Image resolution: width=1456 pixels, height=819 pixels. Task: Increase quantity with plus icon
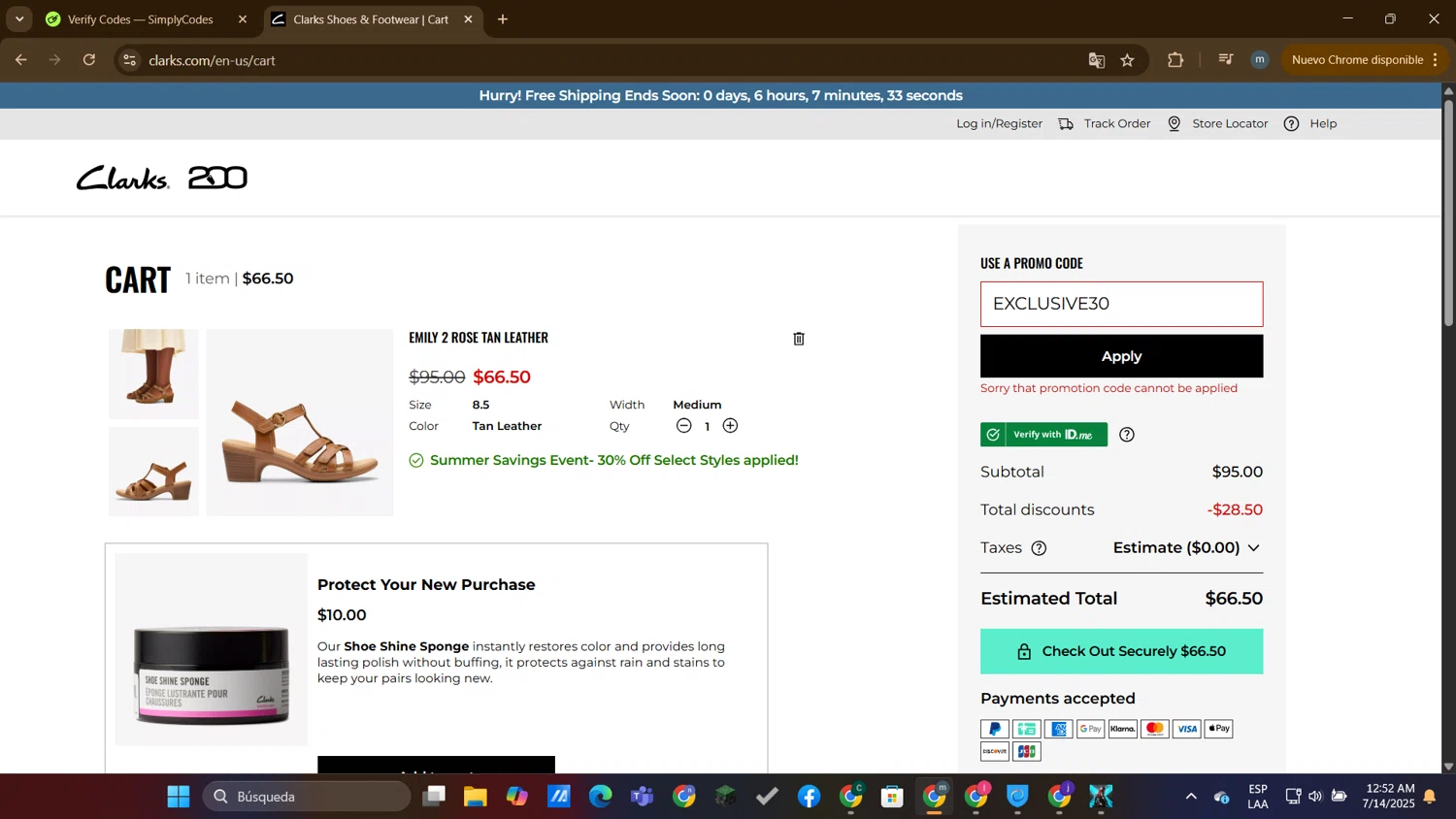730,426
